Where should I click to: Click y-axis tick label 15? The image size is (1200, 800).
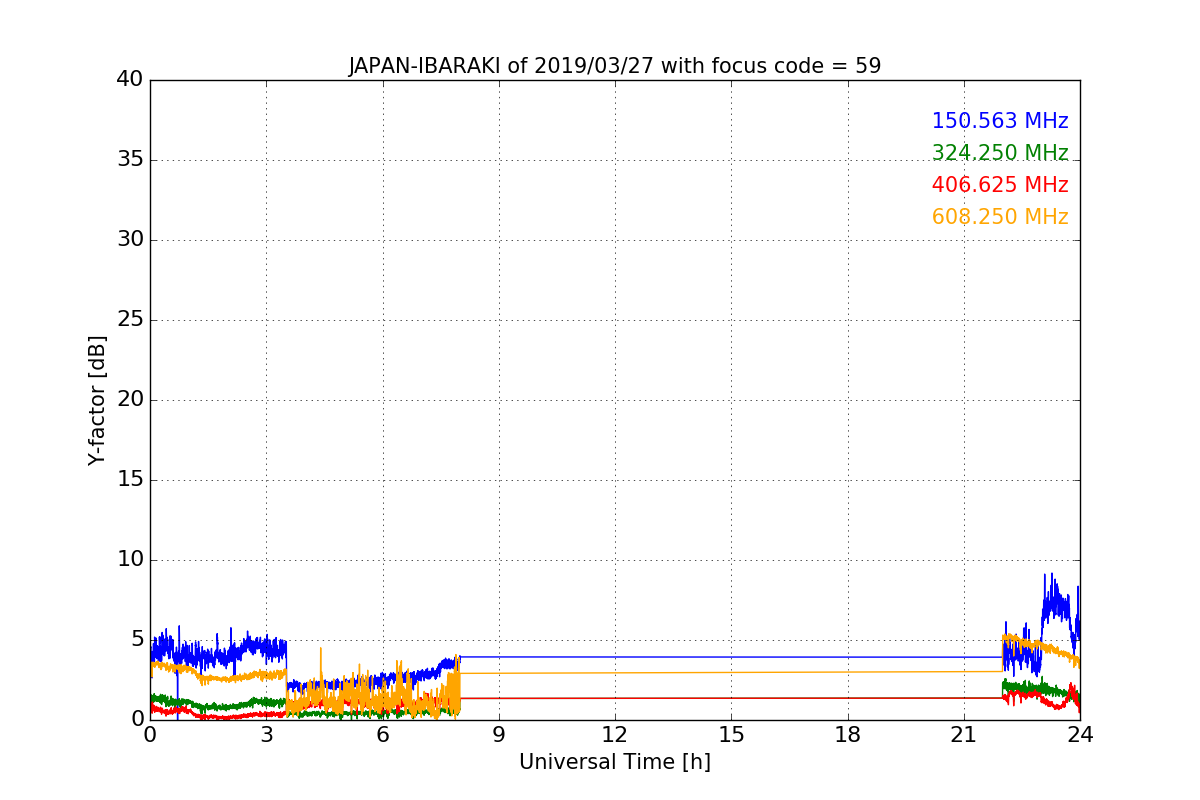point(130,480)
